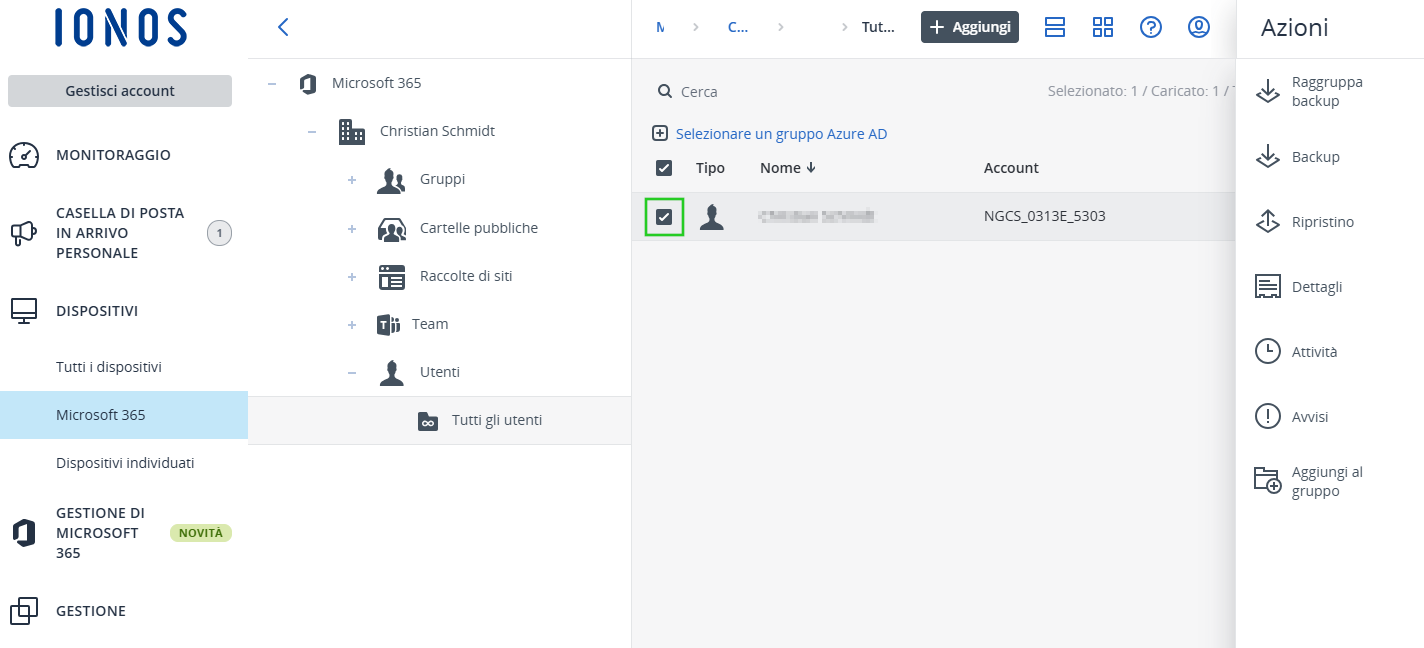Screen dimensions: 1424x648
Task: Open the user account profile icon
Action: pos(1198,28)
